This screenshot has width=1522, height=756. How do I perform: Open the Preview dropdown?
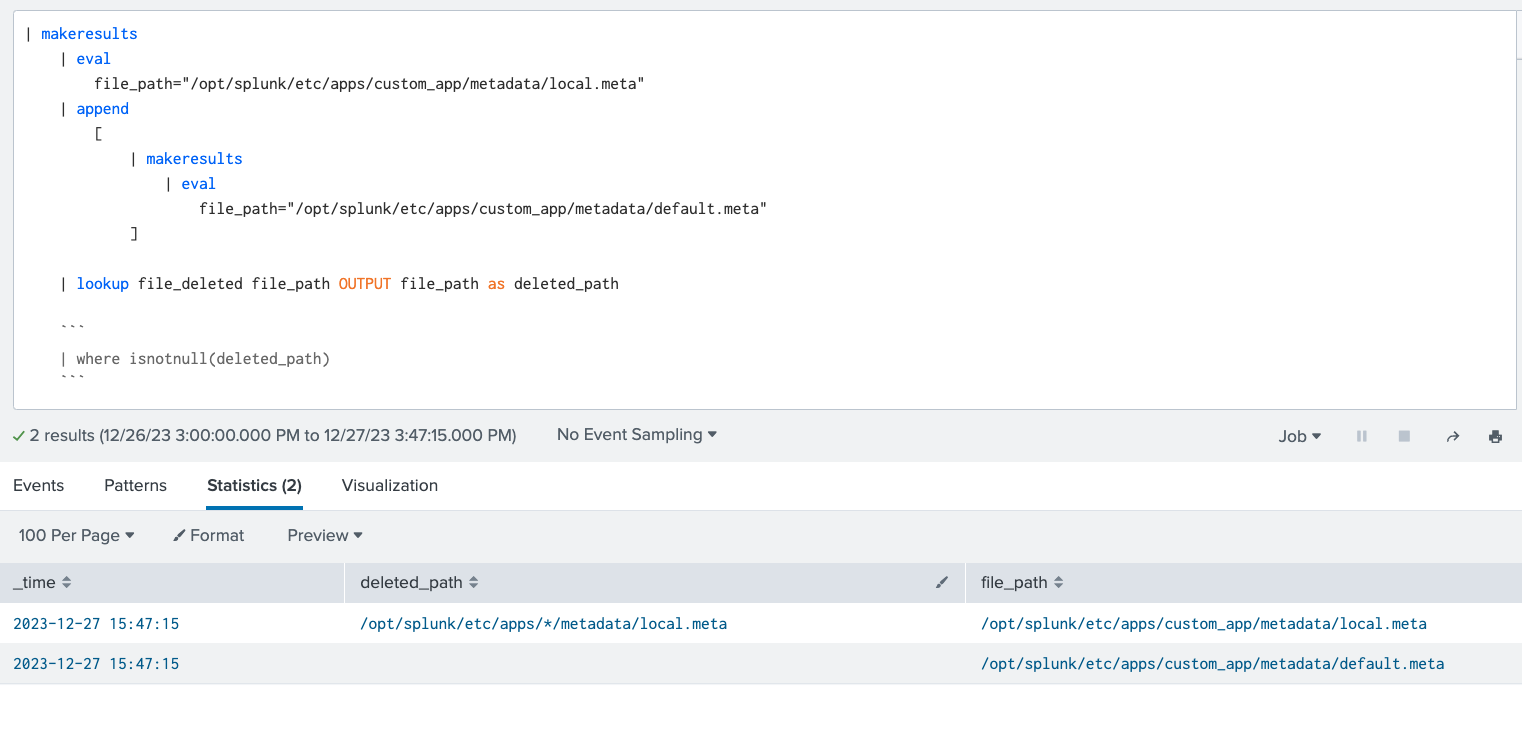click(x=323, y=535)
